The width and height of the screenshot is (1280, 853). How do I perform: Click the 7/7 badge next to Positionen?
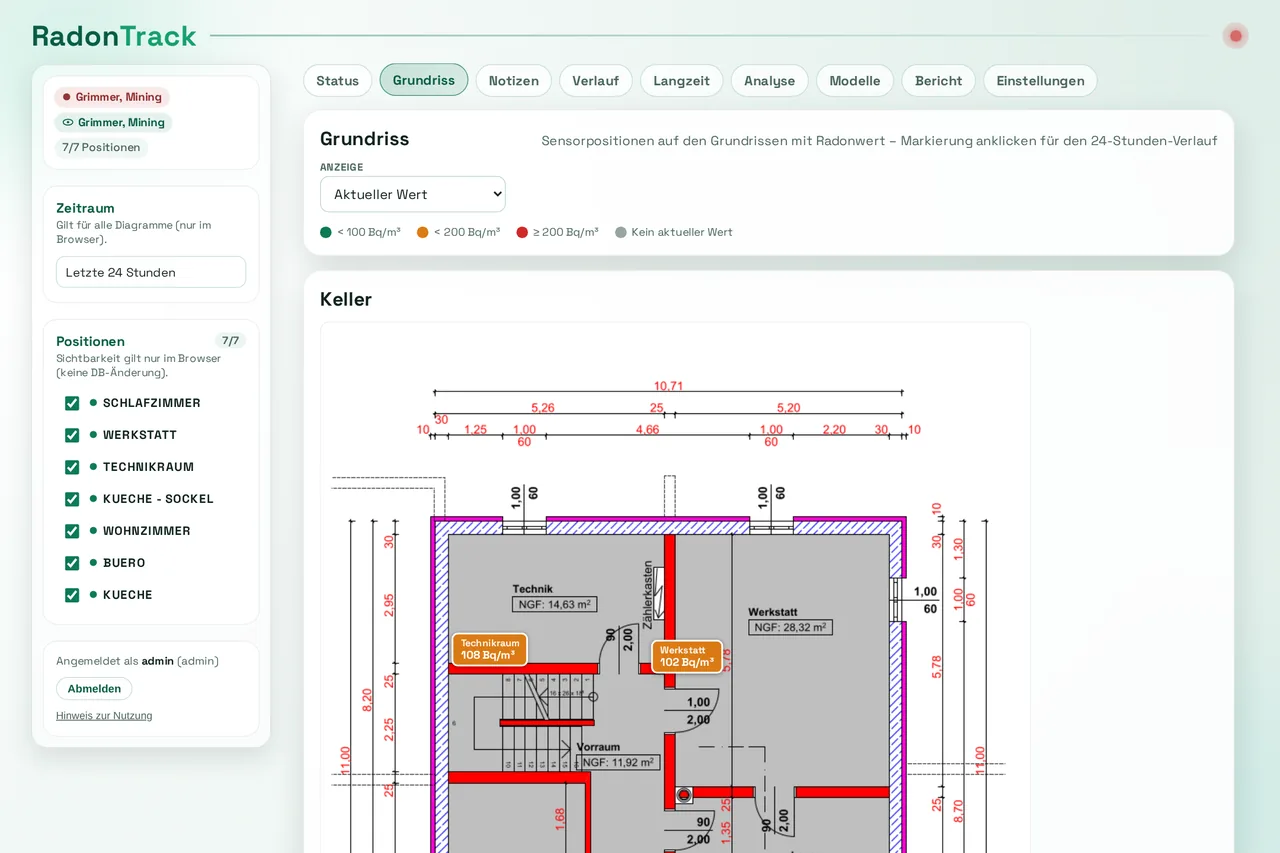coord(230,341)
